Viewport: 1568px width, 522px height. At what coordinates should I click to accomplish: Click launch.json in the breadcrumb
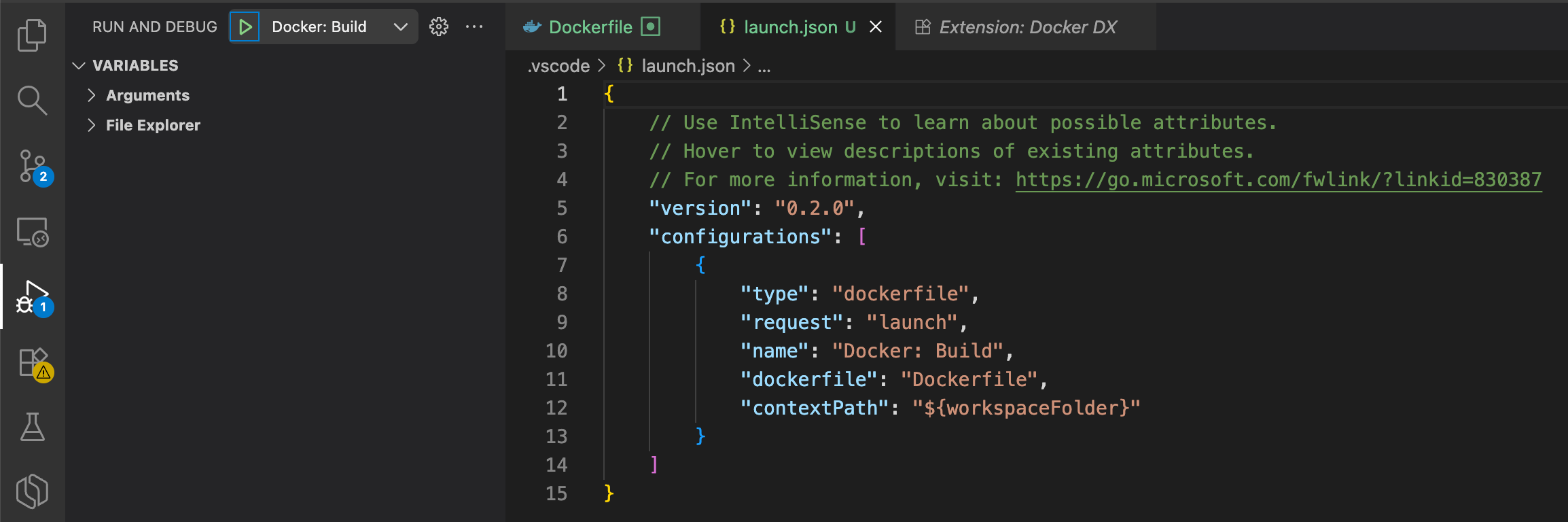tap(688, 66)
